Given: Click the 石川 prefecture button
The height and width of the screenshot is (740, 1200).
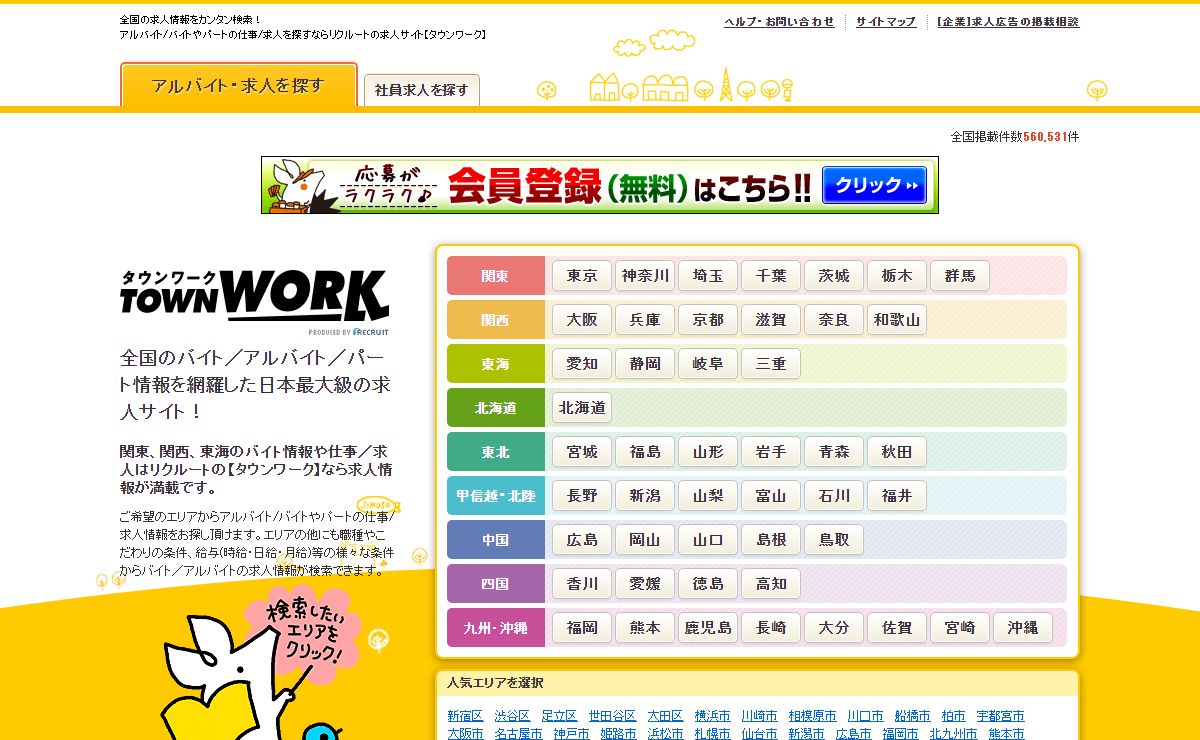Looking at the screenshot, I should click(834, 496).
